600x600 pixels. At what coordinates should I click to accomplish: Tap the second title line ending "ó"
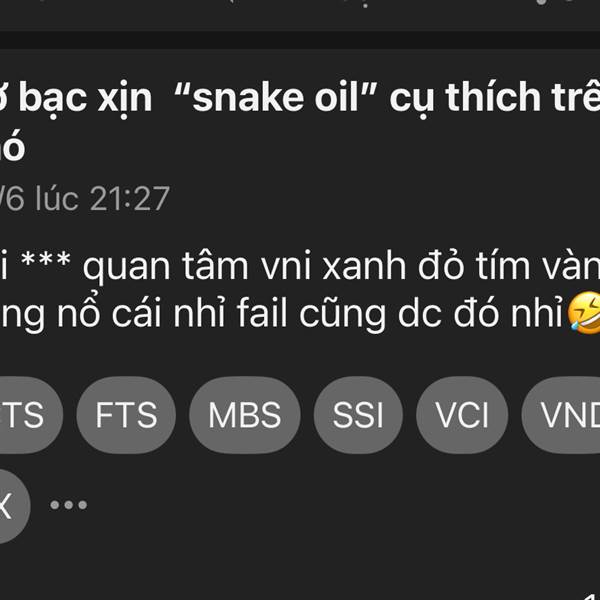tap(11, 145)
